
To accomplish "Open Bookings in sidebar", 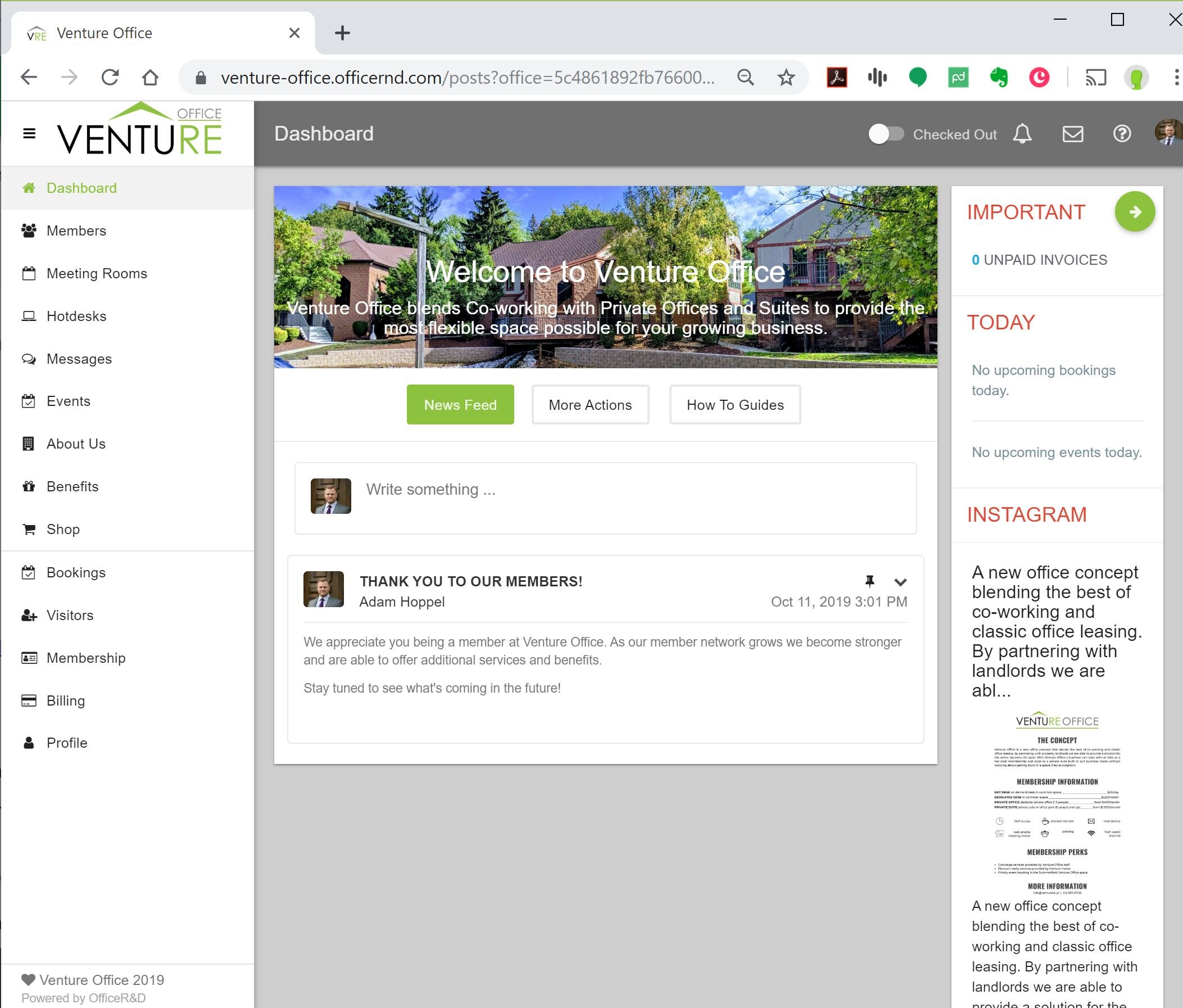I will 128,573.
